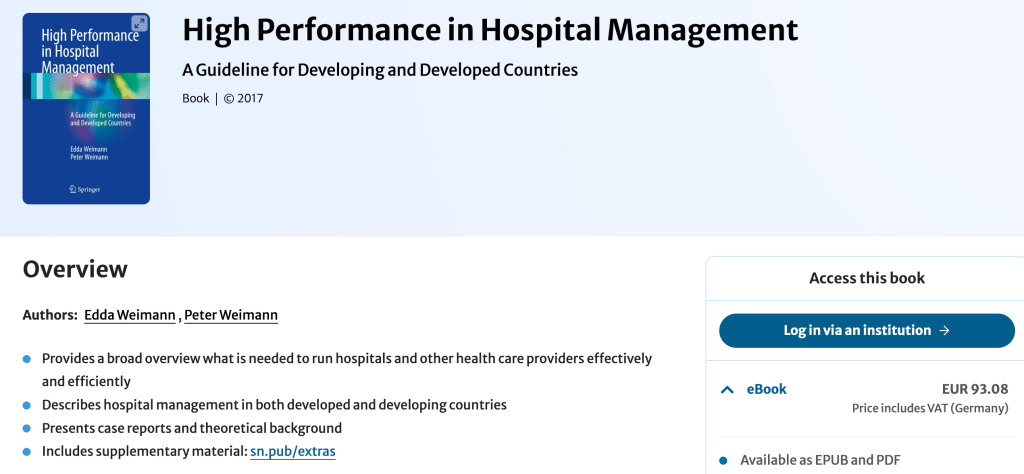Collapse the eBook section using the chevron
This screenshot has width=1024, height=474.
(727, 389)
